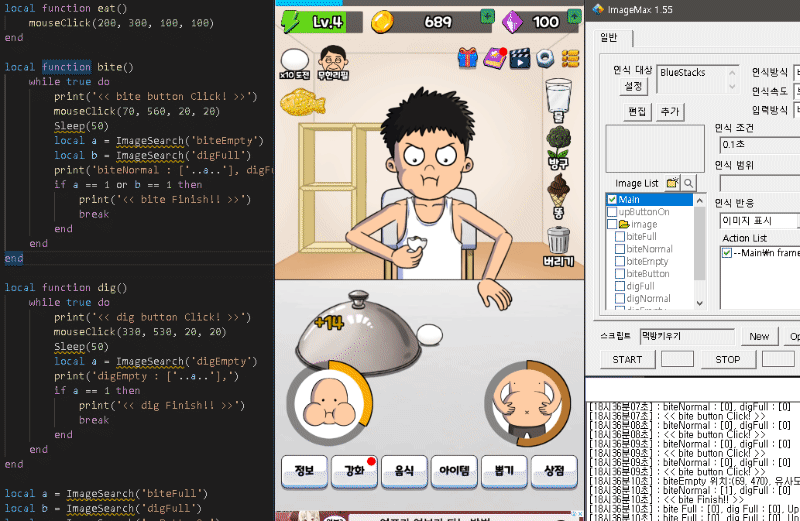Check the biteButton checkbox
This screenshot has height=521, width=800.
point(620,274)
